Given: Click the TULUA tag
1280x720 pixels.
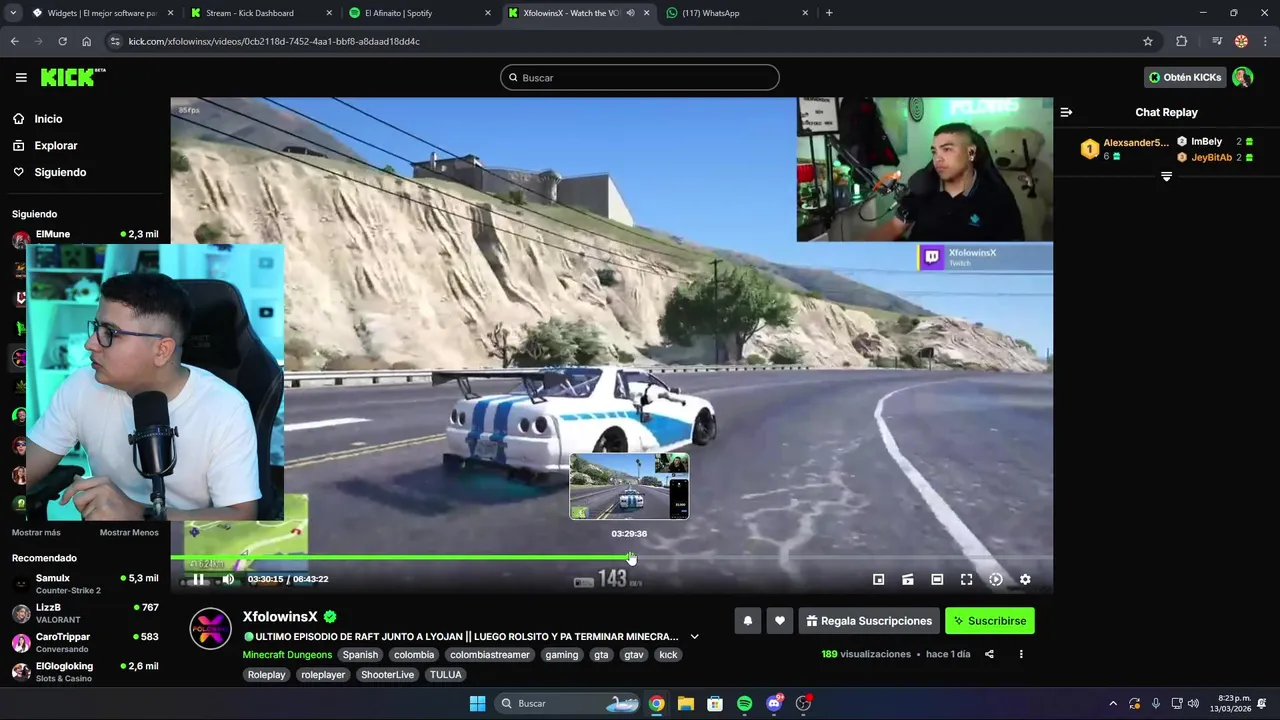Looking at the screenshot, I should (x=446, y=675).
